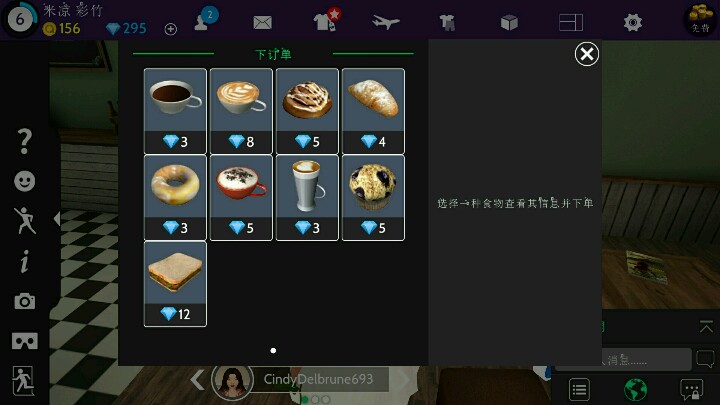The height and width of the screenshot is (405, 720).
Task: Select the black coffee for 3 gems
Action: pyautogui.click(x=175, y=111)
